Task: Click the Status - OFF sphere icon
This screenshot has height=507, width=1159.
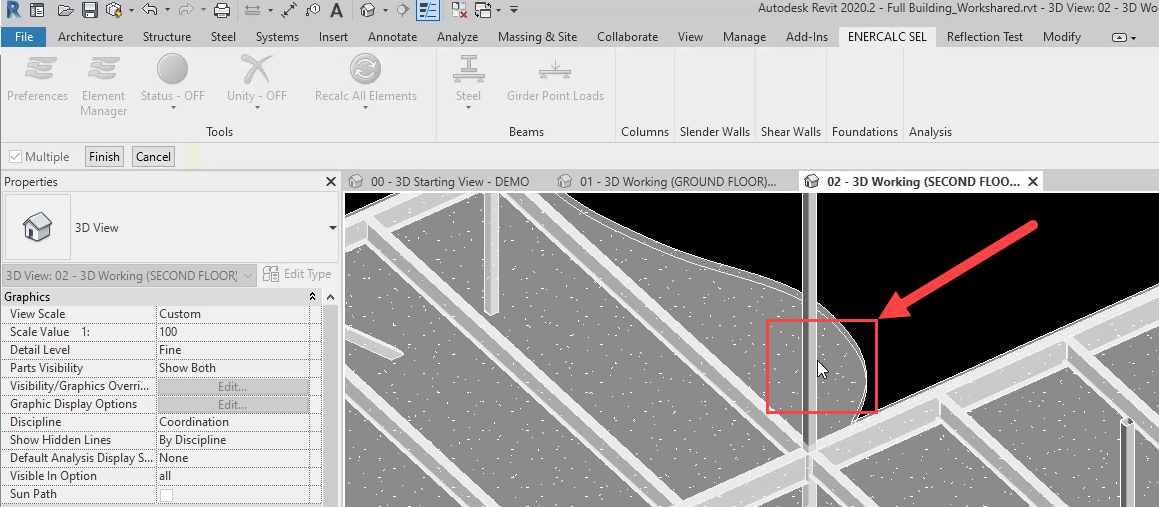Action: click(x=172, y=70)
